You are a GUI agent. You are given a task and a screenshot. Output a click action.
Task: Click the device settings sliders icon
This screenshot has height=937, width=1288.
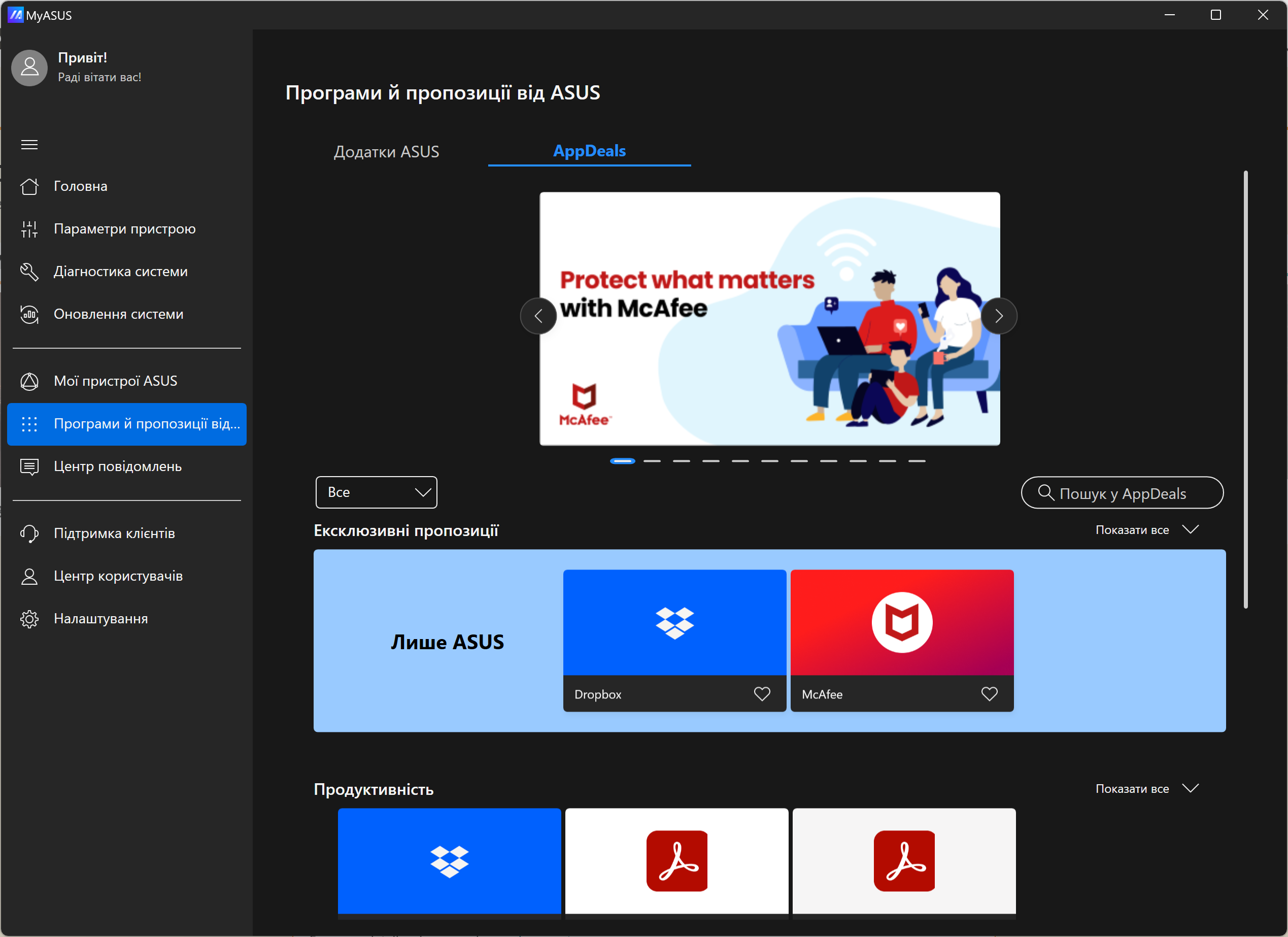pos(29,229)
